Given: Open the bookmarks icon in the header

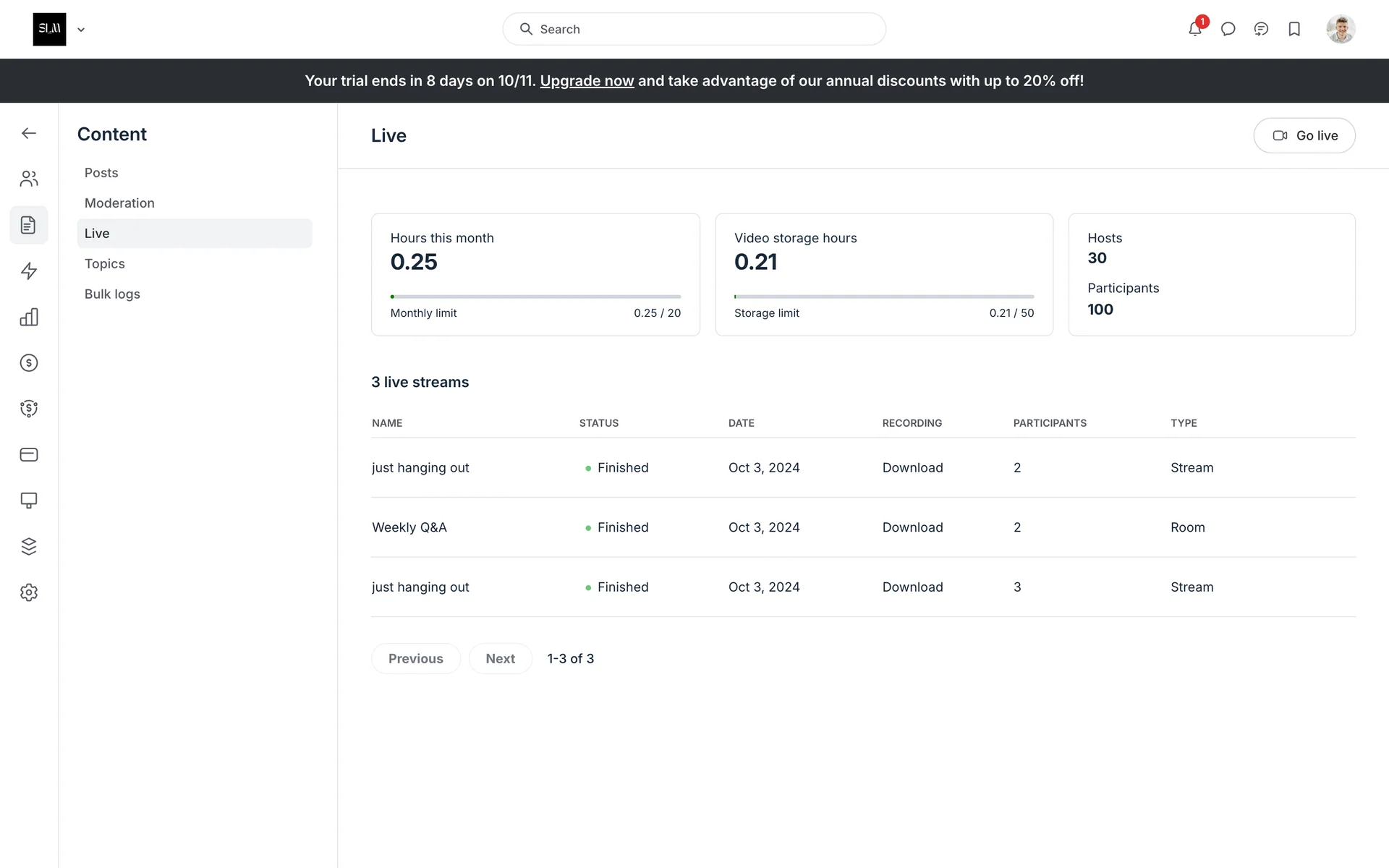Looking at the screenshot, I should click(x=1294, y=29).
